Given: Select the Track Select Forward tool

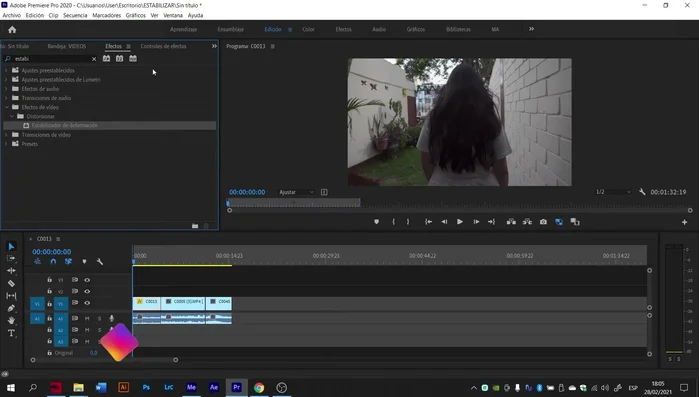Looking at the screenshot, I should [12, 258].
